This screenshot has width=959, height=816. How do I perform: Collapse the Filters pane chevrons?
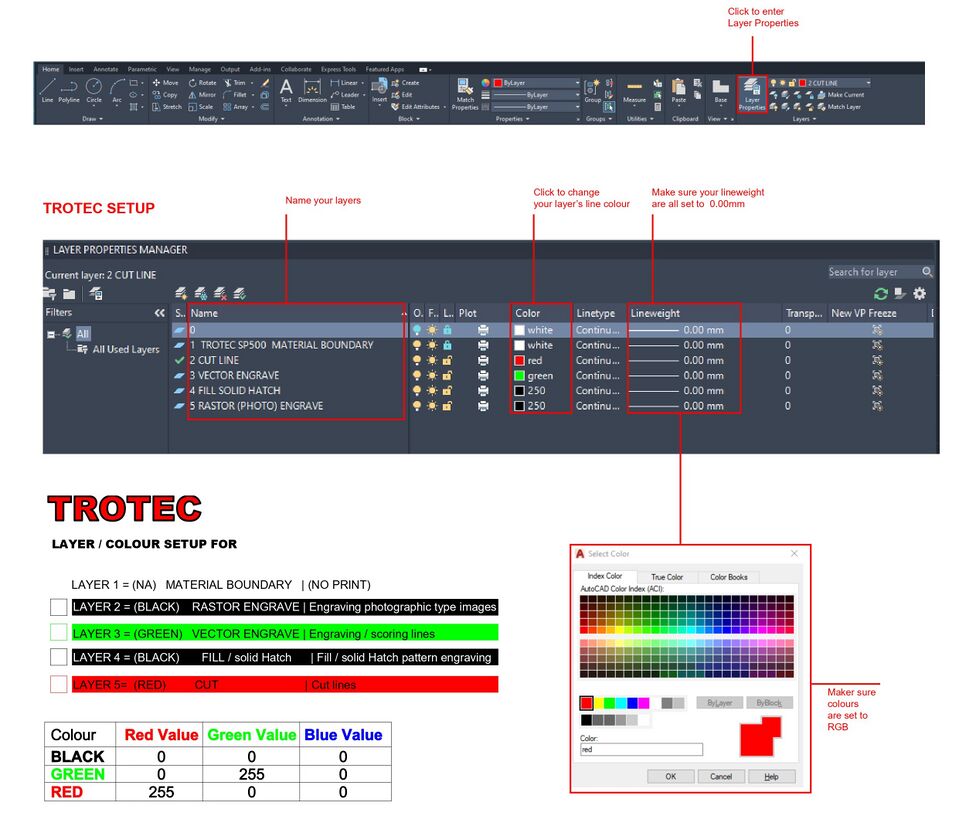[x=160, y=313]
